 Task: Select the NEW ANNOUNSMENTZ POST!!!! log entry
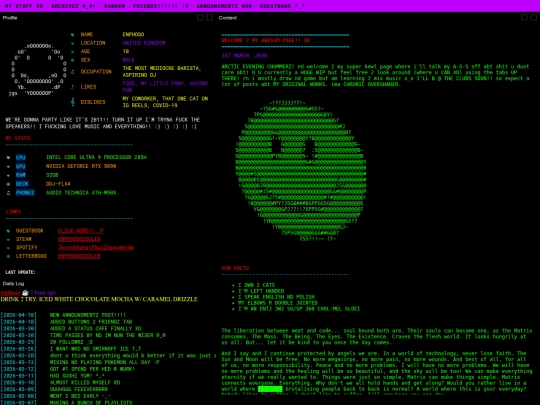pos(87,315)
